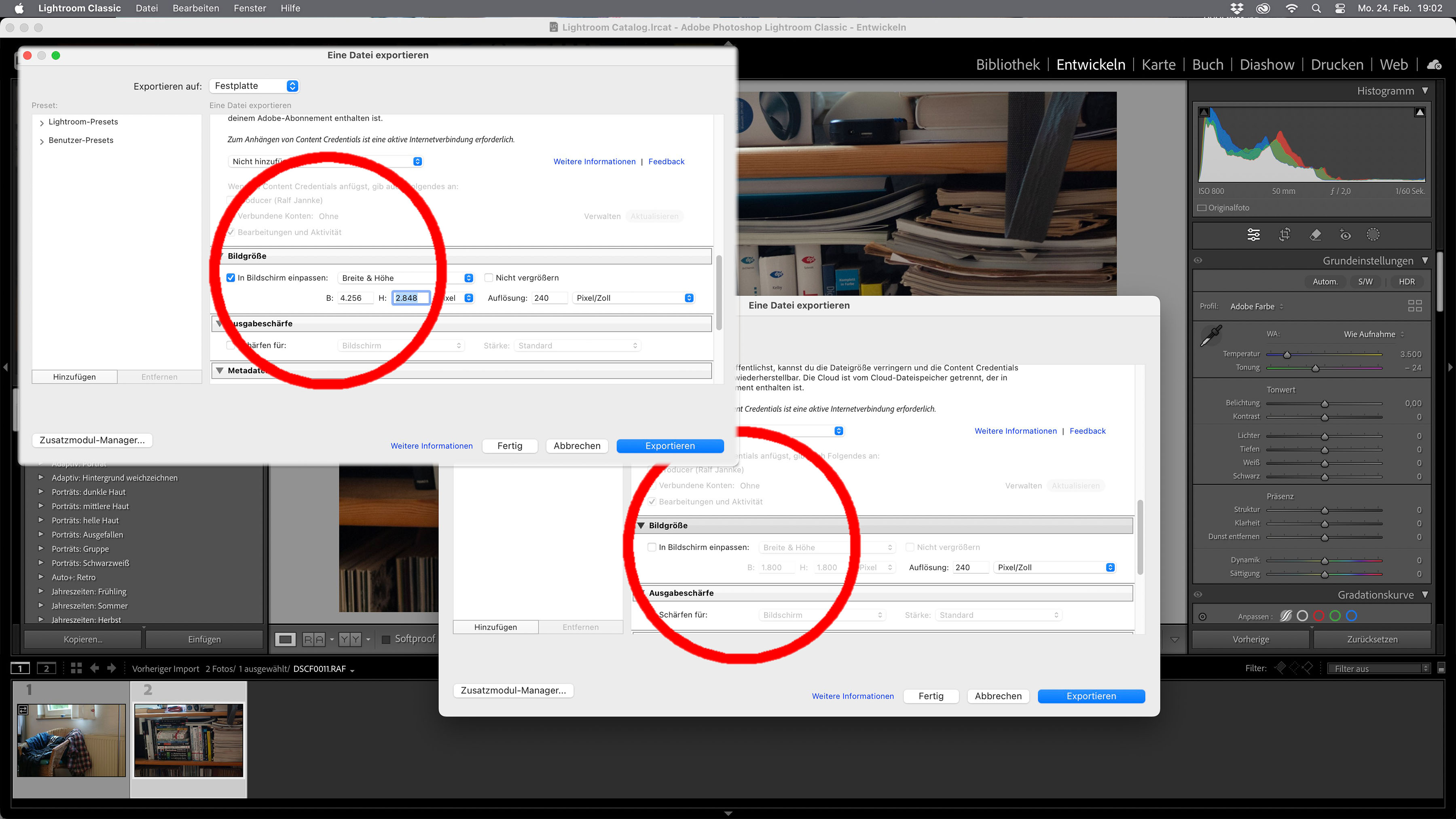The image size is (1456, 819).
Task: Enable the Softproof checkbox
Action: point(386,639)
